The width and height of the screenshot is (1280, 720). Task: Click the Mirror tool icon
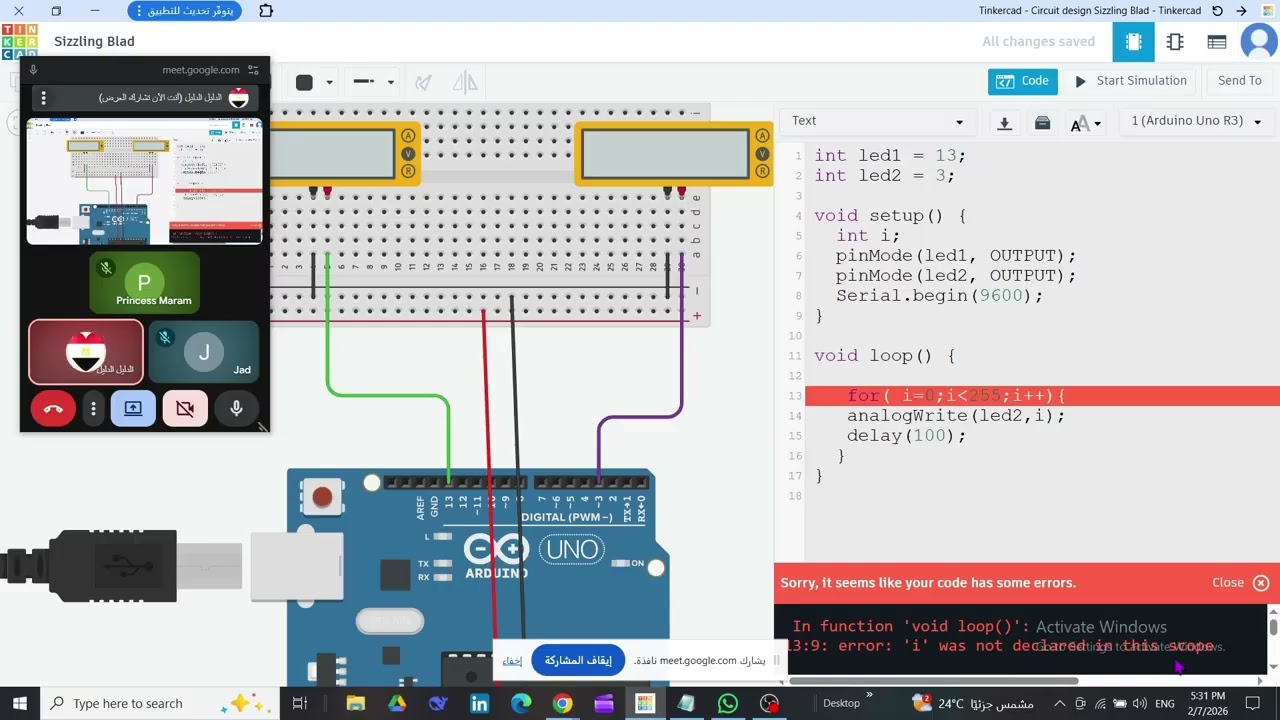pyautogui.click(x=465, y=83)
